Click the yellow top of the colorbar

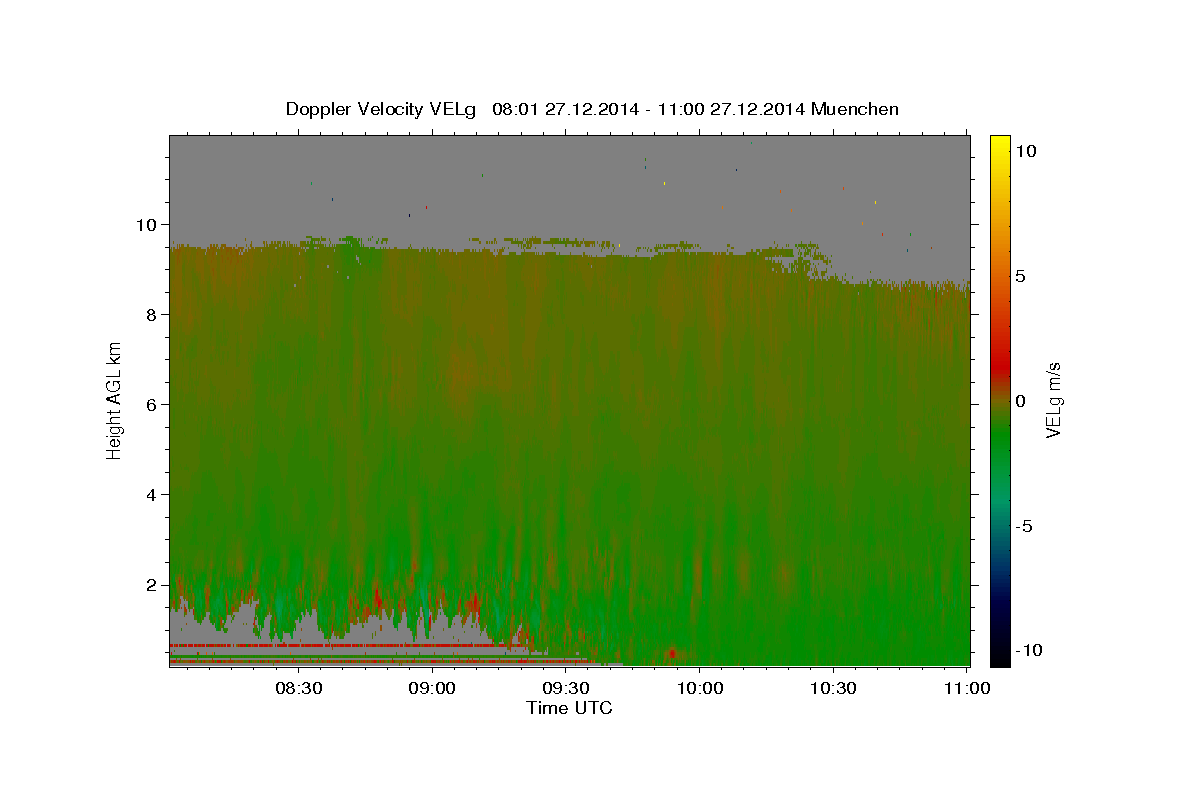pyautogui.click(x=1000, y=145)
